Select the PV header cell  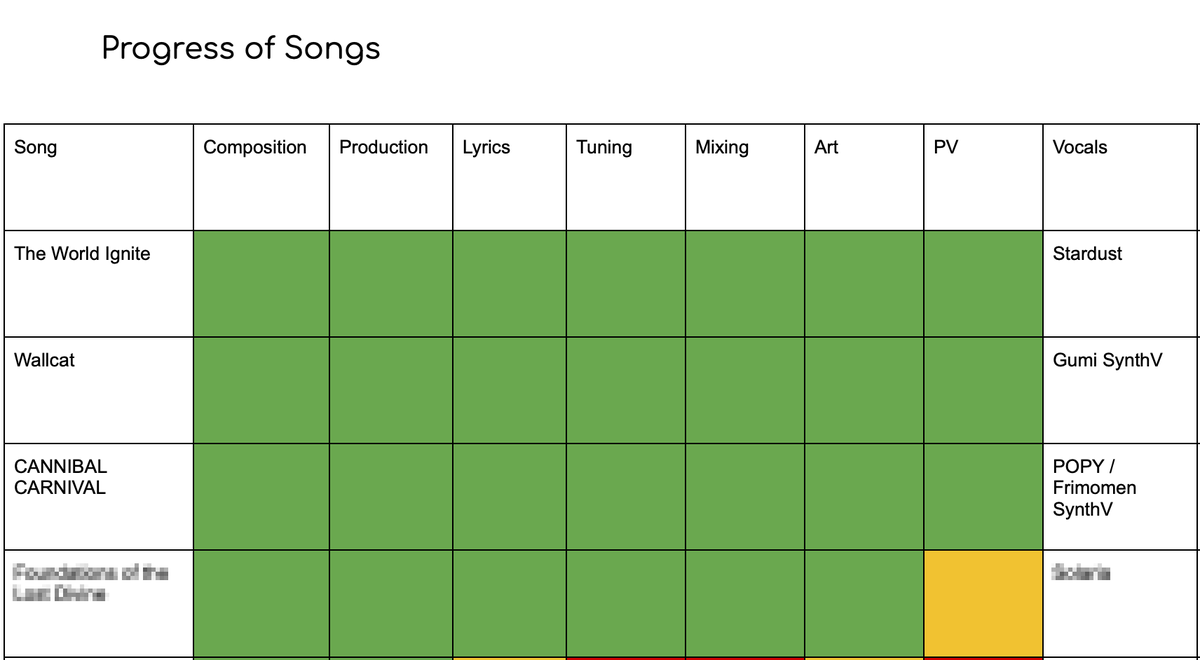click(983, 177)
